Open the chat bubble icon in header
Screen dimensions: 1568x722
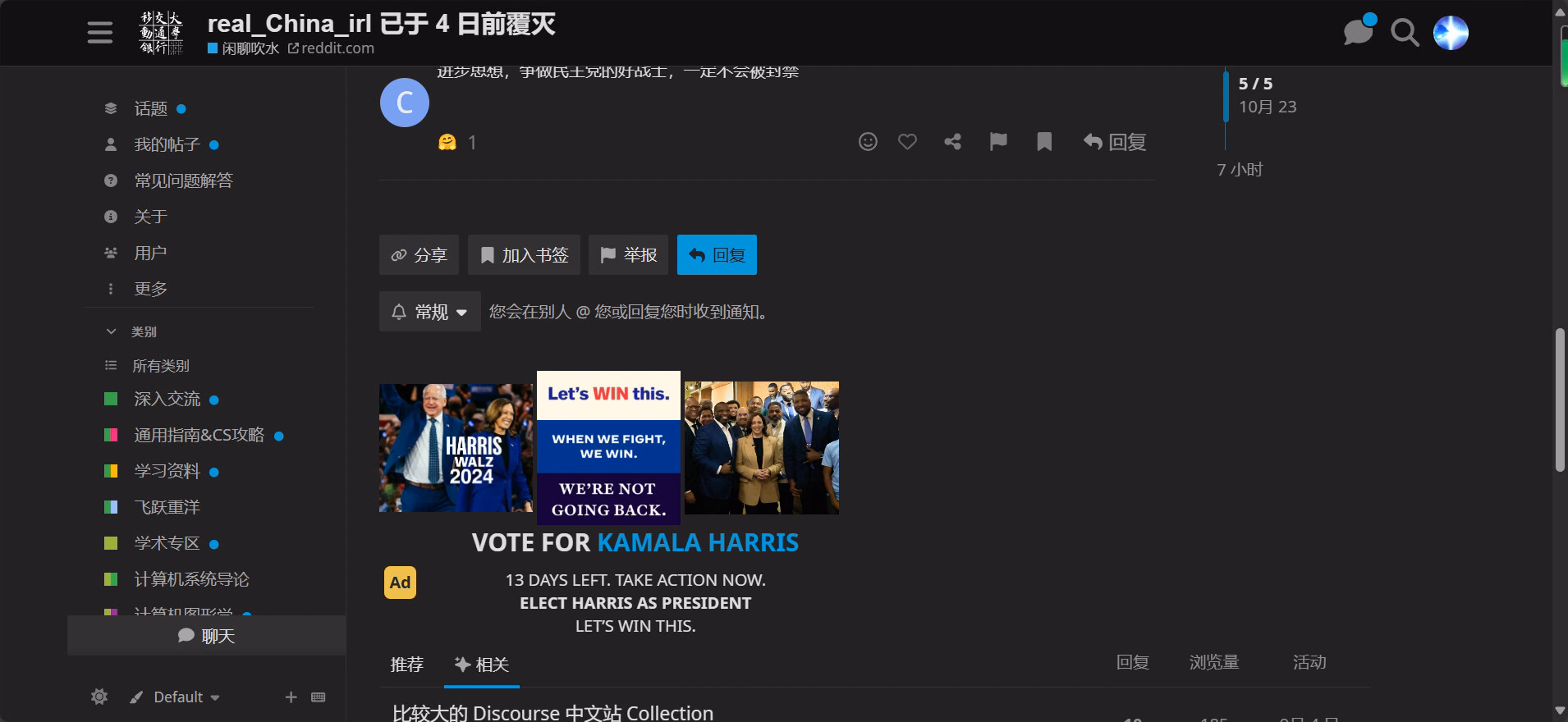1358,33
